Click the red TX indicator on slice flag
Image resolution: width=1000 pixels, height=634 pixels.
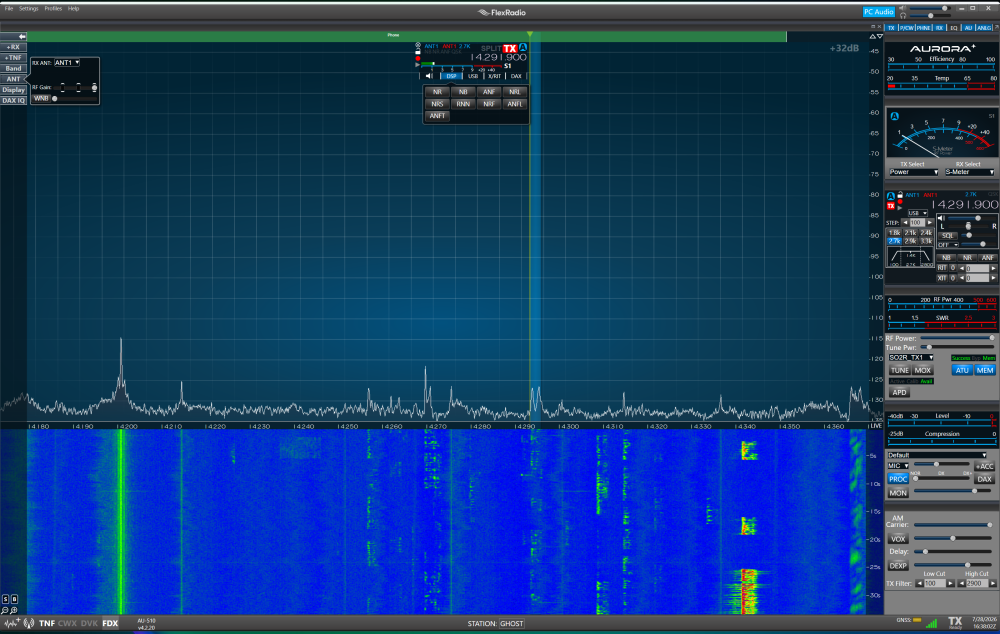pos(510,48)
